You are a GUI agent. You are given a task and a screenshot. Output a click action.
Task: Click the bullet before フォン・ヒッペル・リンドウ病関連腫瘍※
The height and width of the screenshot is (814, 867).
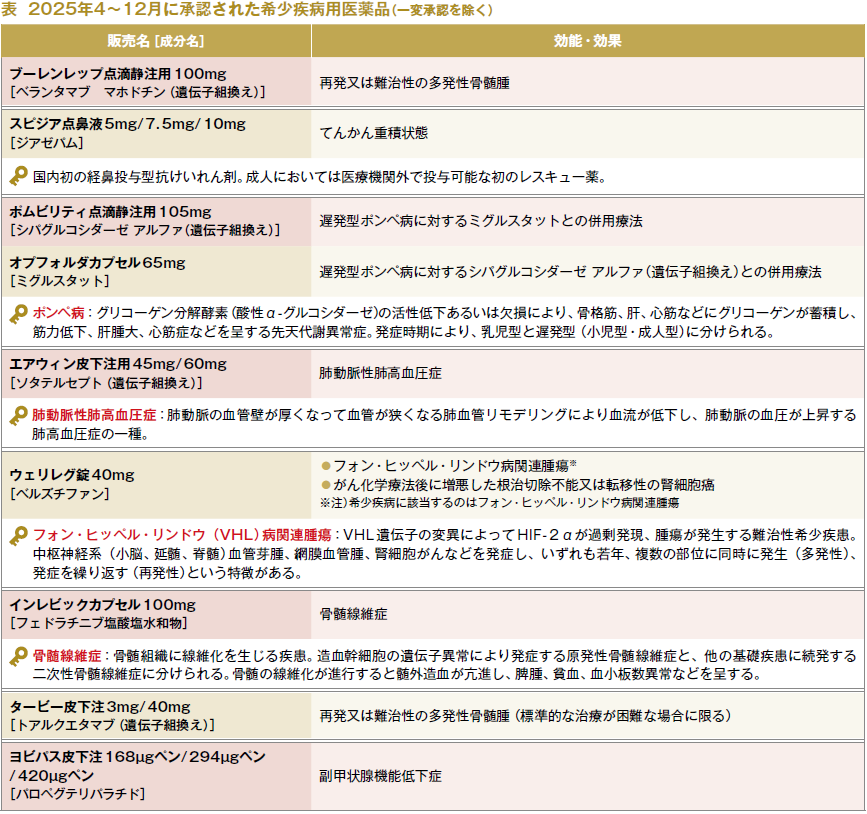tap(325, 466)
